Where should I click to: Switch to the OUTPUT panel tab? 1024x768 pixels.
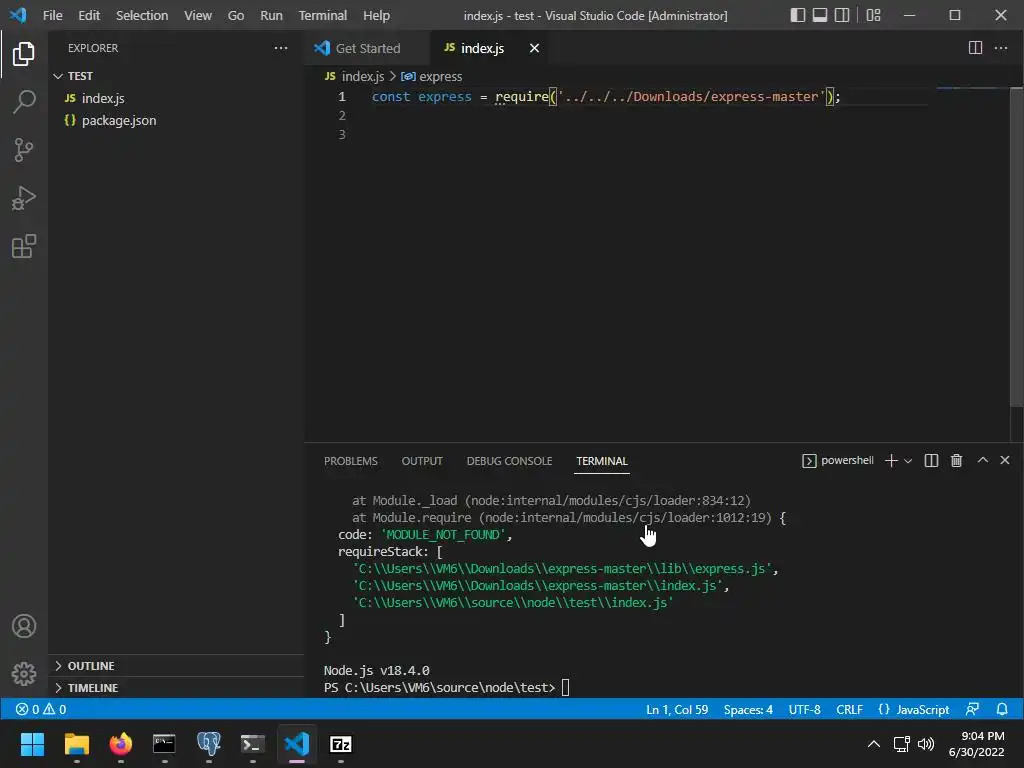click(x=422, y=461)
